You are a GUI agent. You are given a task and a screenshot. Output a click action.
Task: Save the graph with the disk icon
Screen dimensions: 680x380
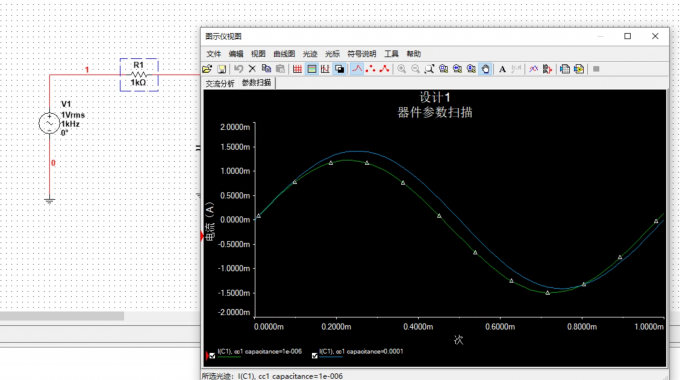coord(222,69)
